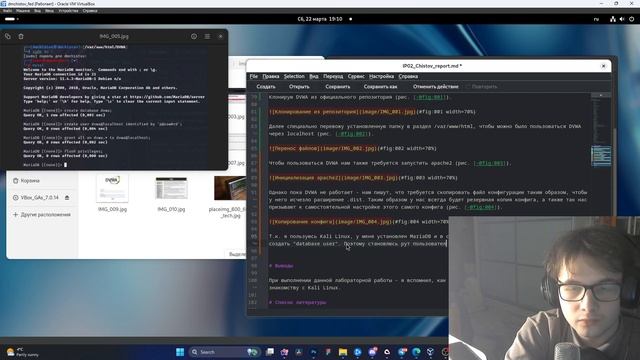Click the # Список литературы heading in editor

tap(298, 302)
